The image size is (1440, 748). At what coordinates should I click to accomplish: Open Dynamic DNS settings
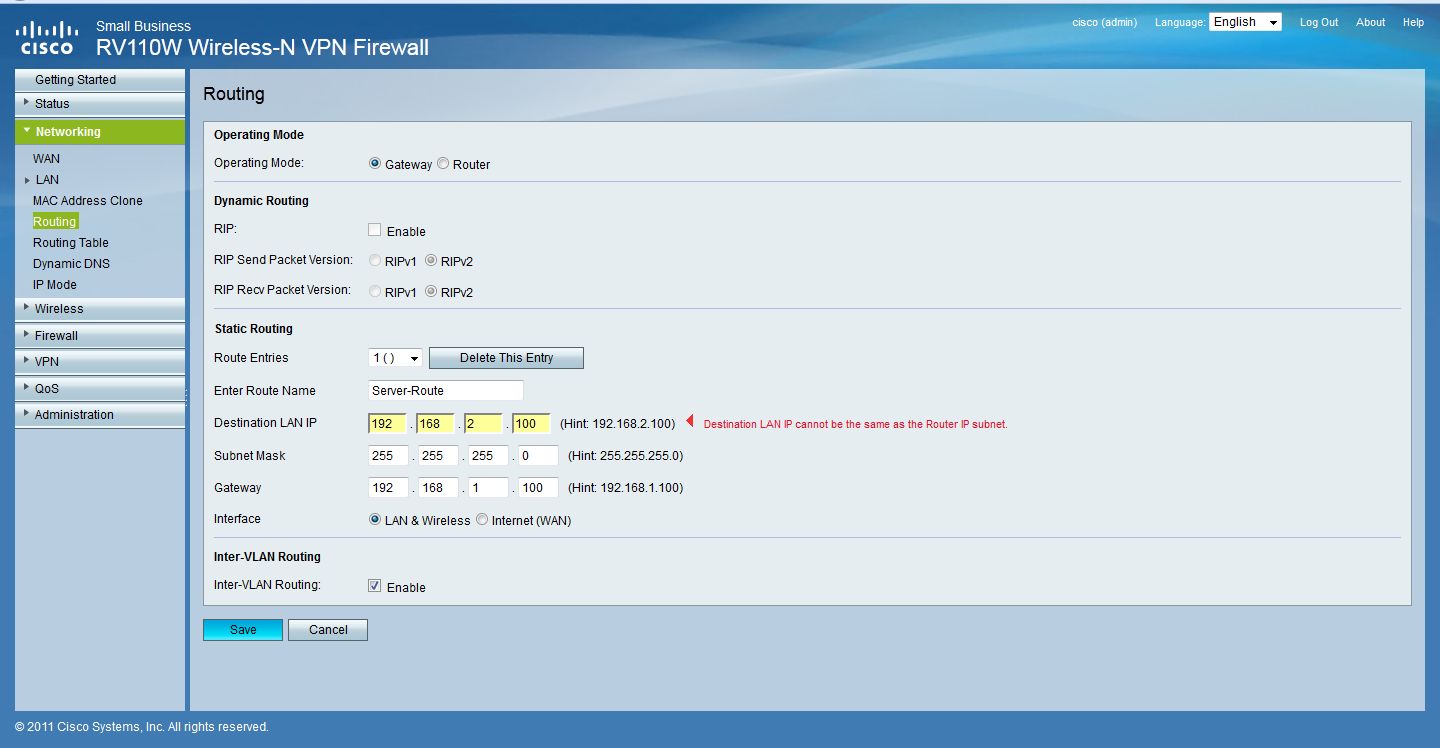[72, 264]
